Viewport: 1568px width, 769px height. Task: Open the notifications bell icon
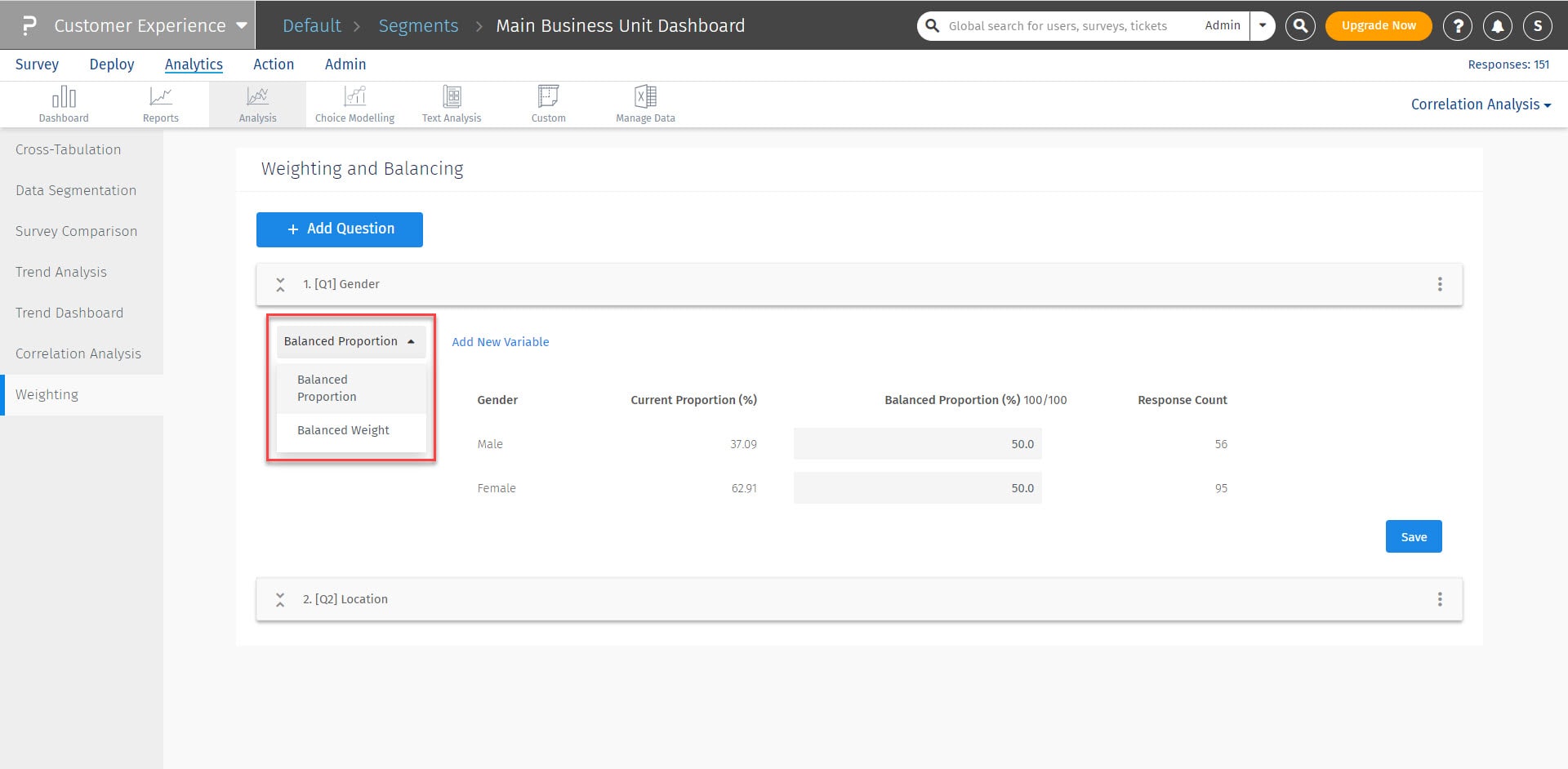point(1498,26)
